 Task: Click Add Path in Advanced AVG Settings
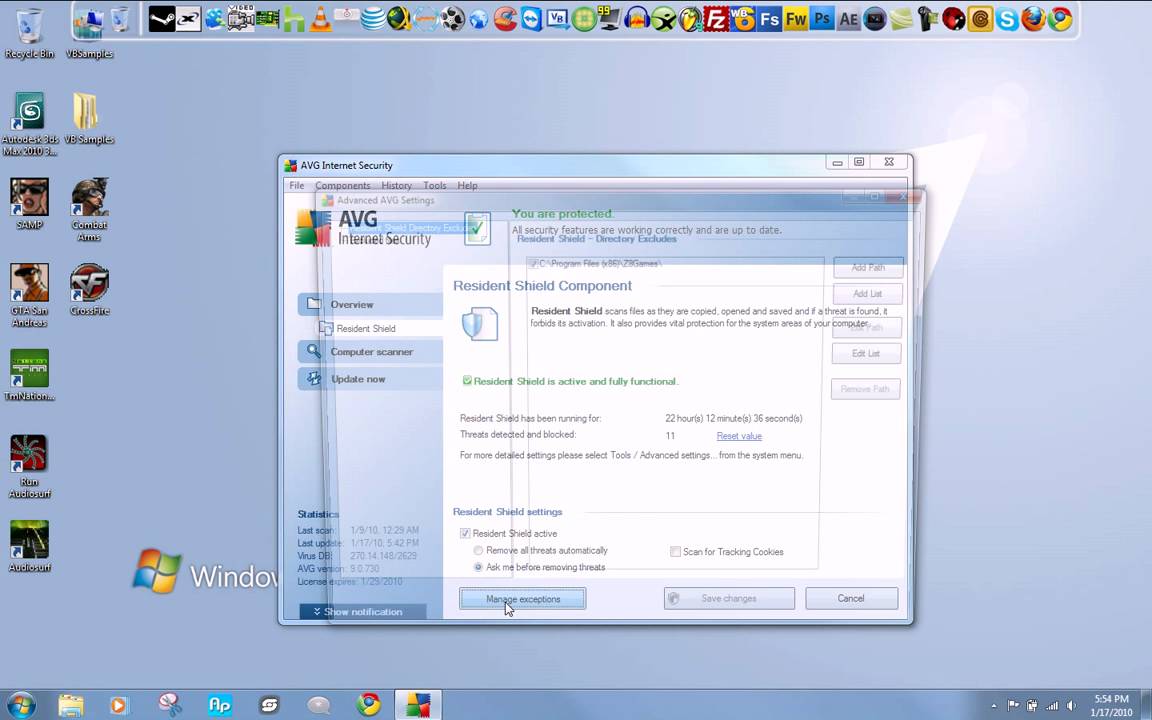(868, 267)
